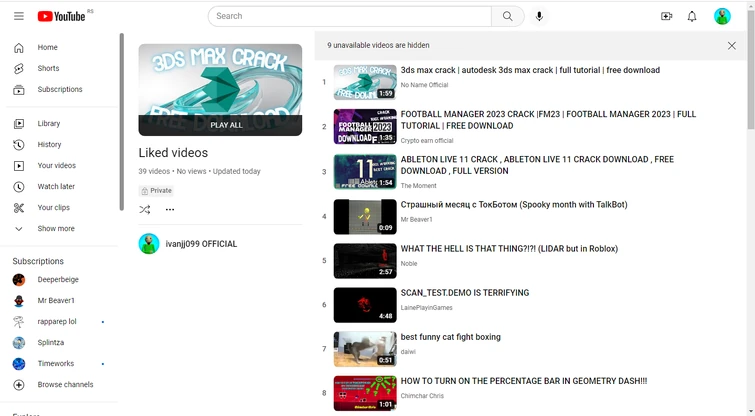
Task: Click the Browse channels plus icon
Action: 19,385
